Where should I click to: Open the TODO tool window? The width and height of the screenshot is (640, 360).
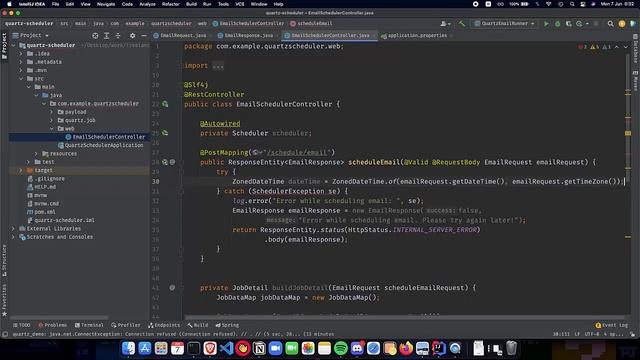pos(22,325)
